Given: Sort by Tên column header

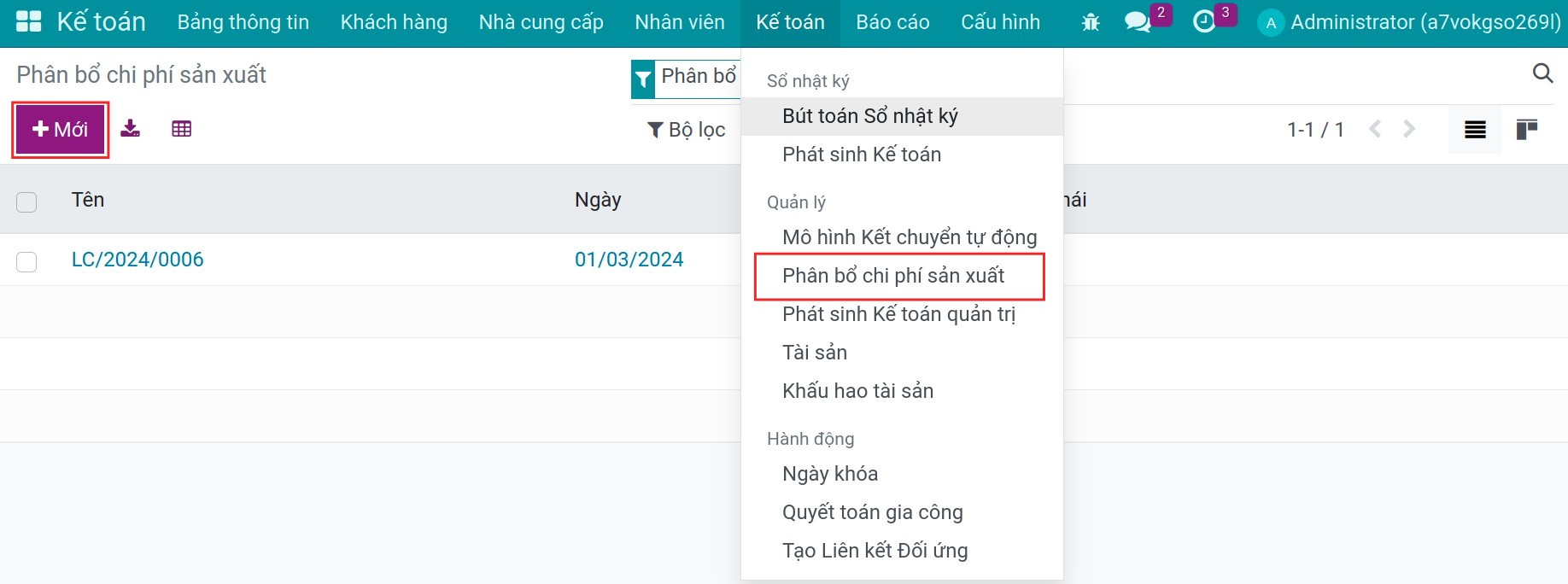Looking at the screenshot, I should point(88,200).
